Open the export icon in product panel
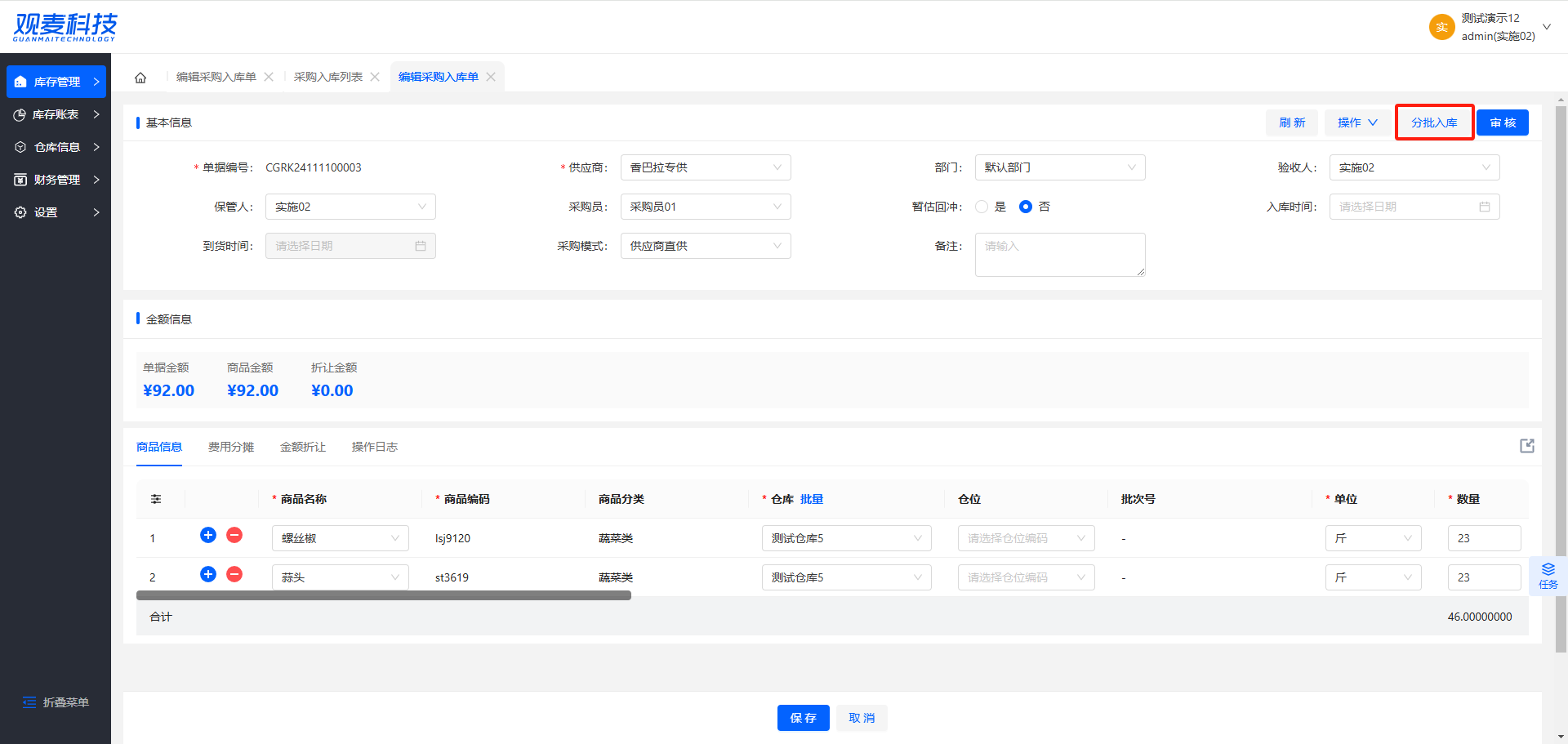This screenshot has height=744, width=1568. click(x=1526, y=446)
